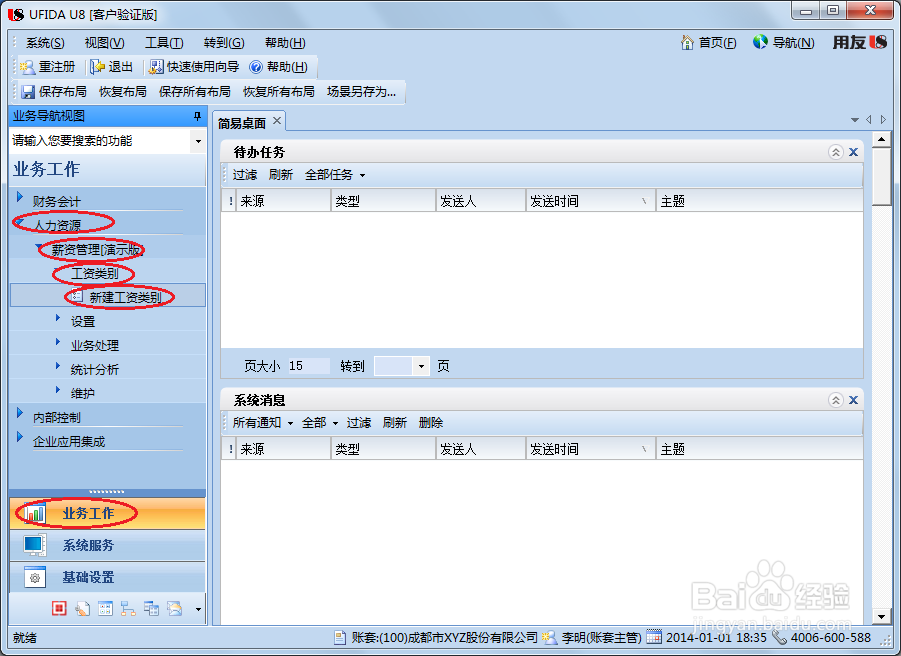Image resolution: width=901 pixels, height=656 pixels.
Task: Click the 用友 logo at top right
Action: [860, 42]
